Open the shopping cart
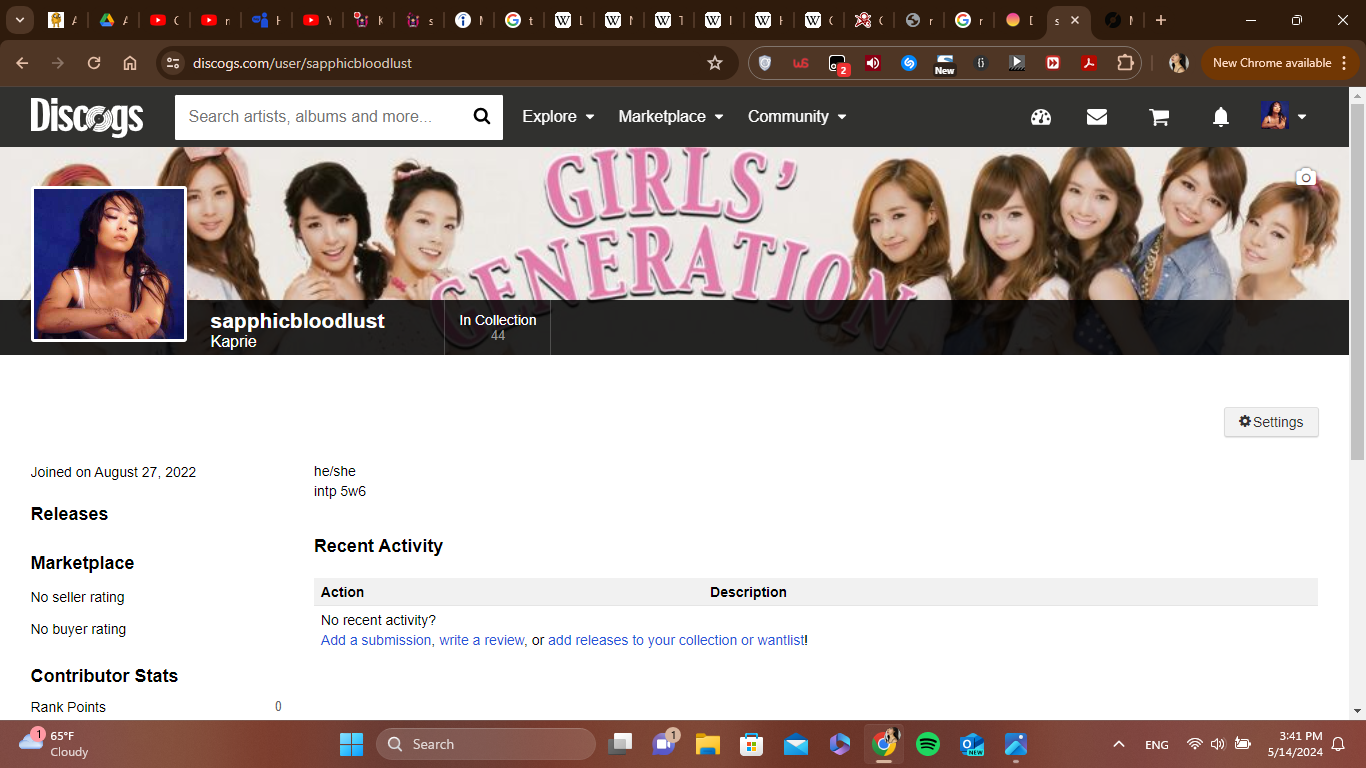Screen dimensions: 1366x768 point(1159,117)
